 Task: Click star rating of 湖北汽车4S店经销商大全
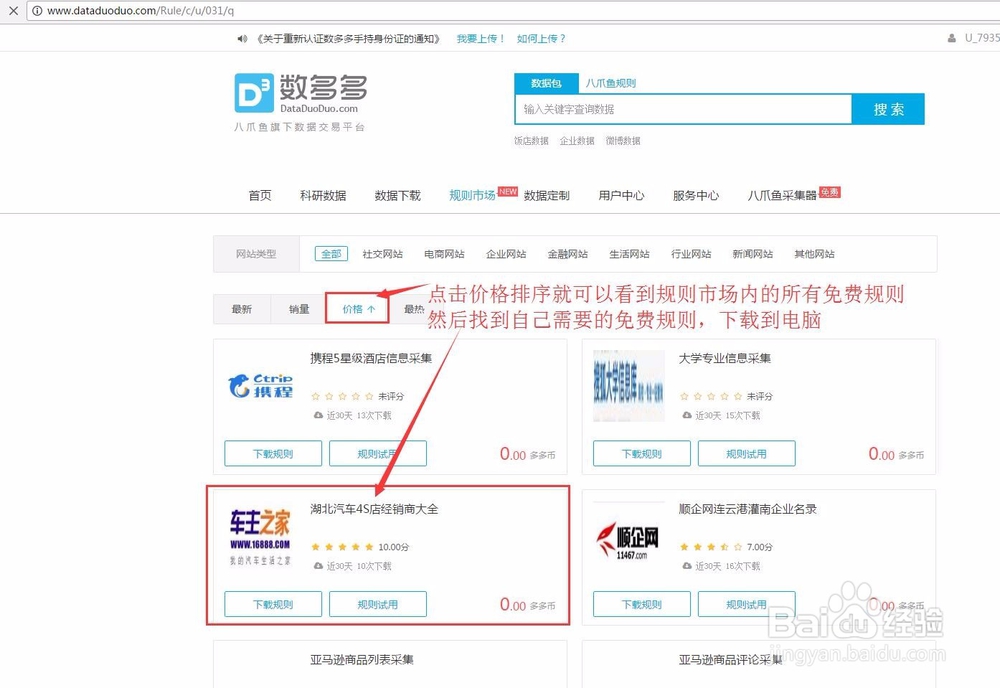pyautogui.click(x=342, y=546)
